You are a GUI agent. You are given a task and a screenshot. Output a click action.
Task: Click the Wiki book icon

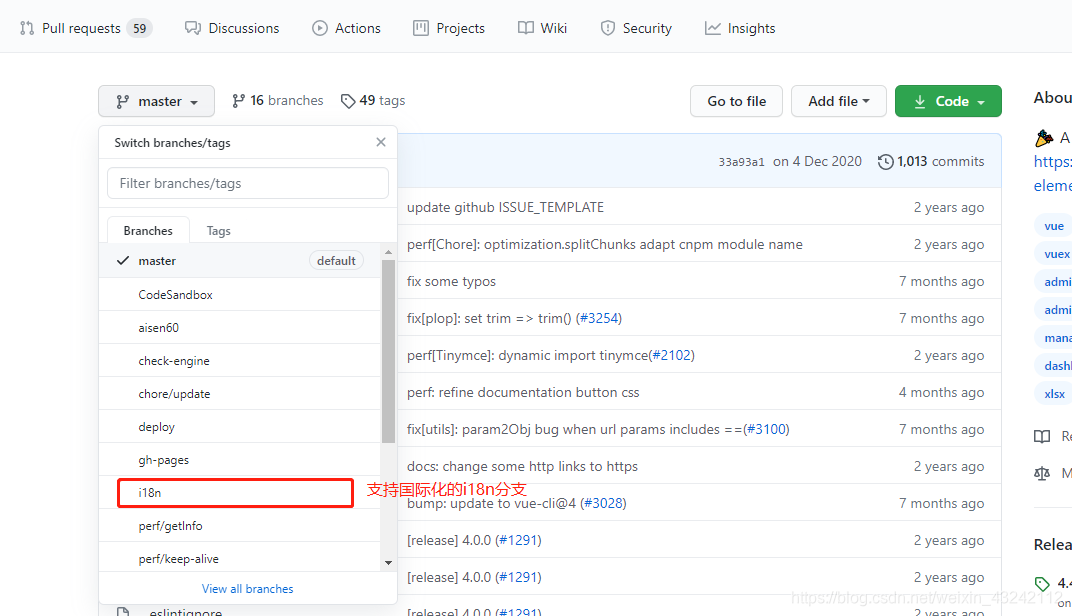coord(526,28)
